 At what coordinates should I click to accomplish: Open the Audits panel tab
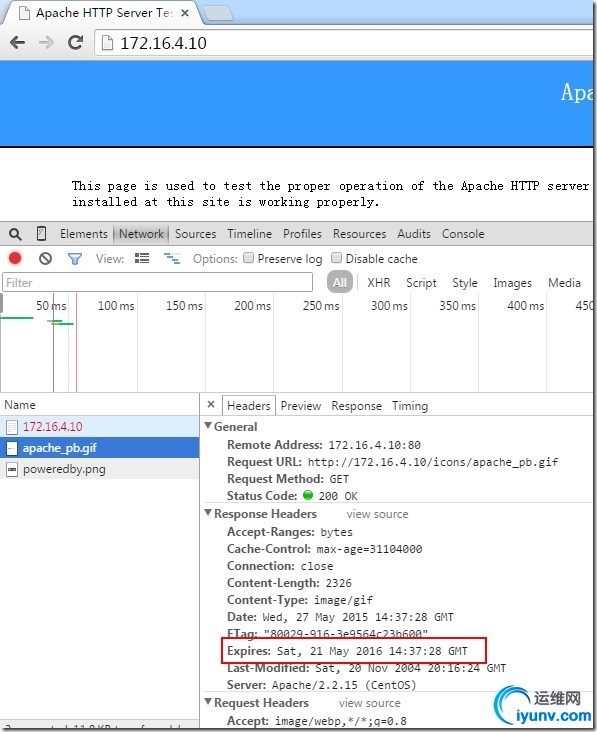414,234
